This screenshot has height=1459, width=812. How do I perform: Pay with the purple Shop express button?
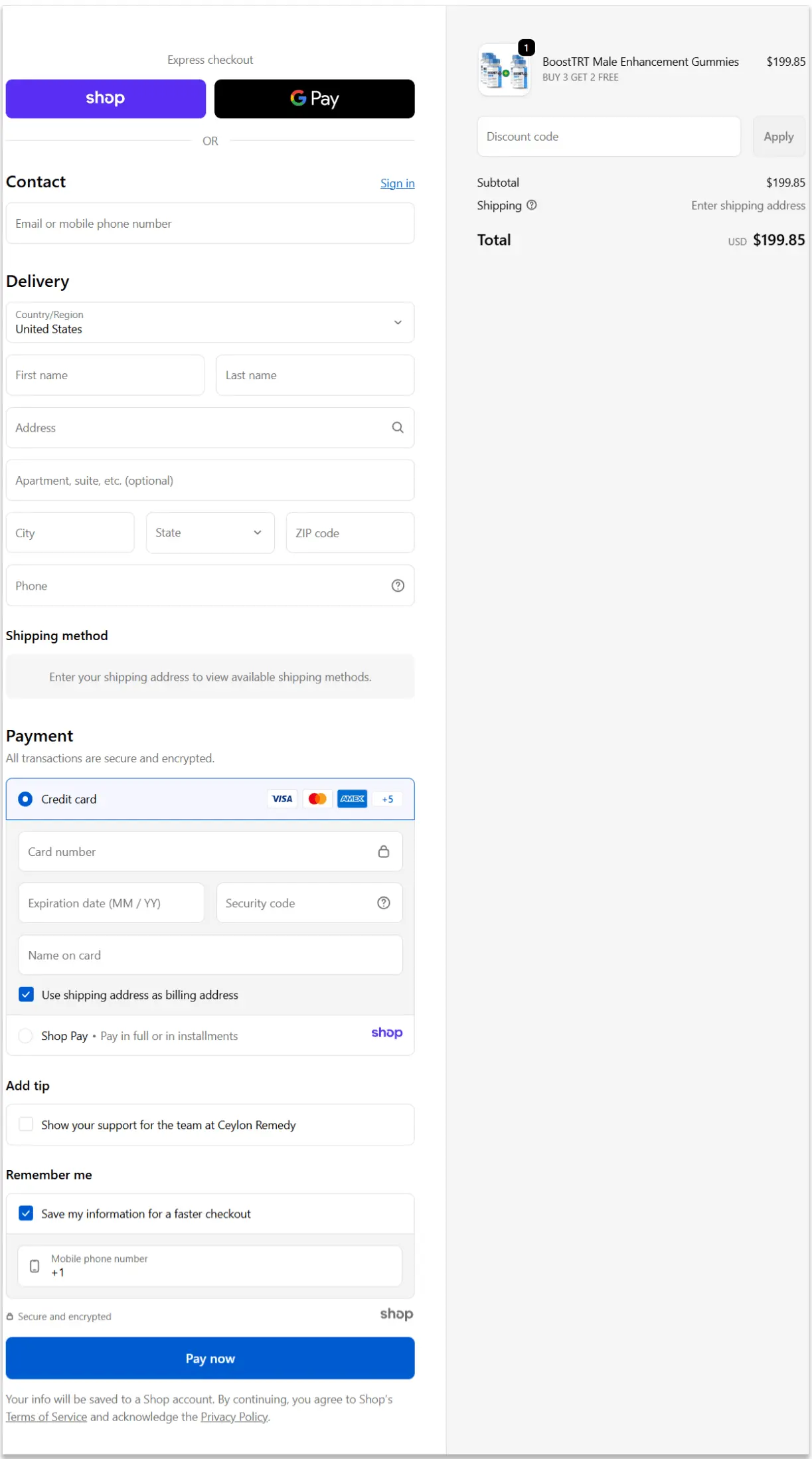point(106,99)
